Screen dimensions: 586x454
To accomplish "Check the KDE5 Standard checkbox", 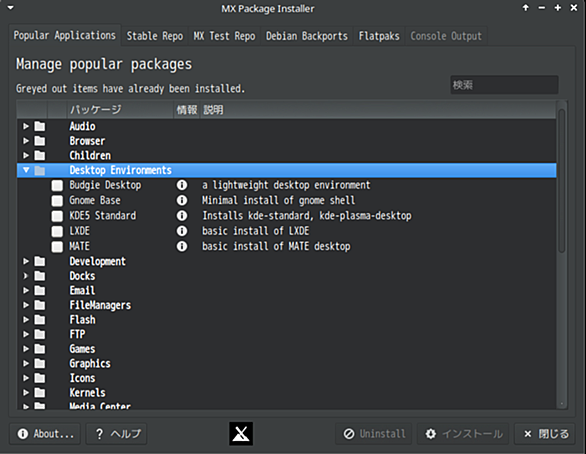I will point(57,216).
